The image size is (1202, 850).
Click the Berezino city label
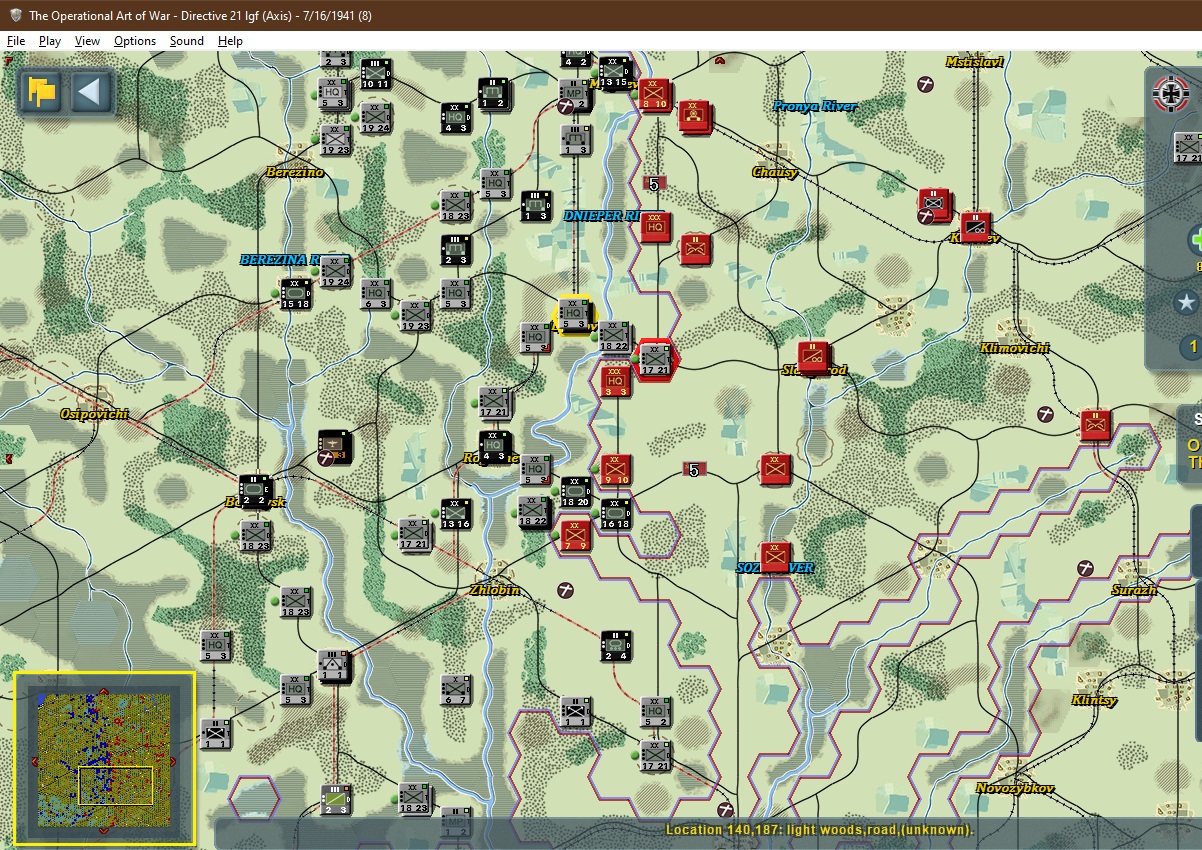[295, 172]
